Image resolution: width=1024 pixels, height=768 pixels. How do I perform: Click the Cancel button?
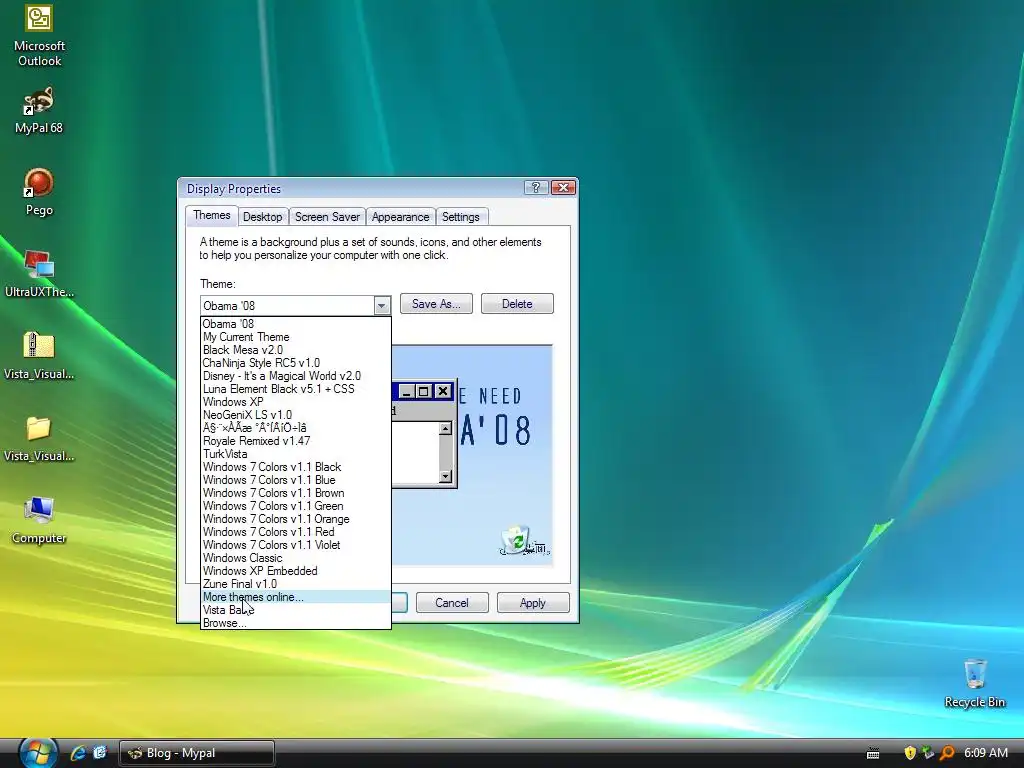point(452,603)
